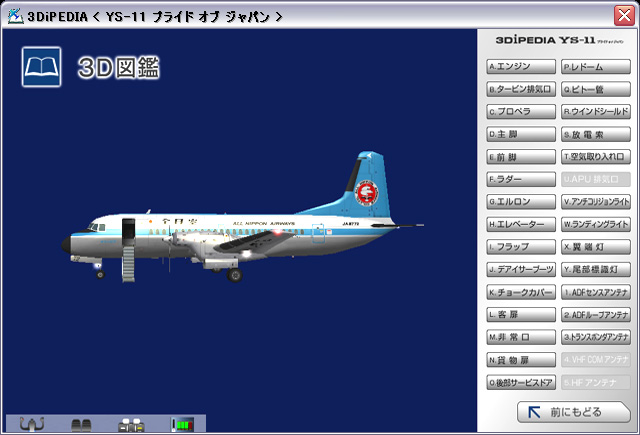
Task: Select B.タービン排気口 button
Action: coord(521,89)
